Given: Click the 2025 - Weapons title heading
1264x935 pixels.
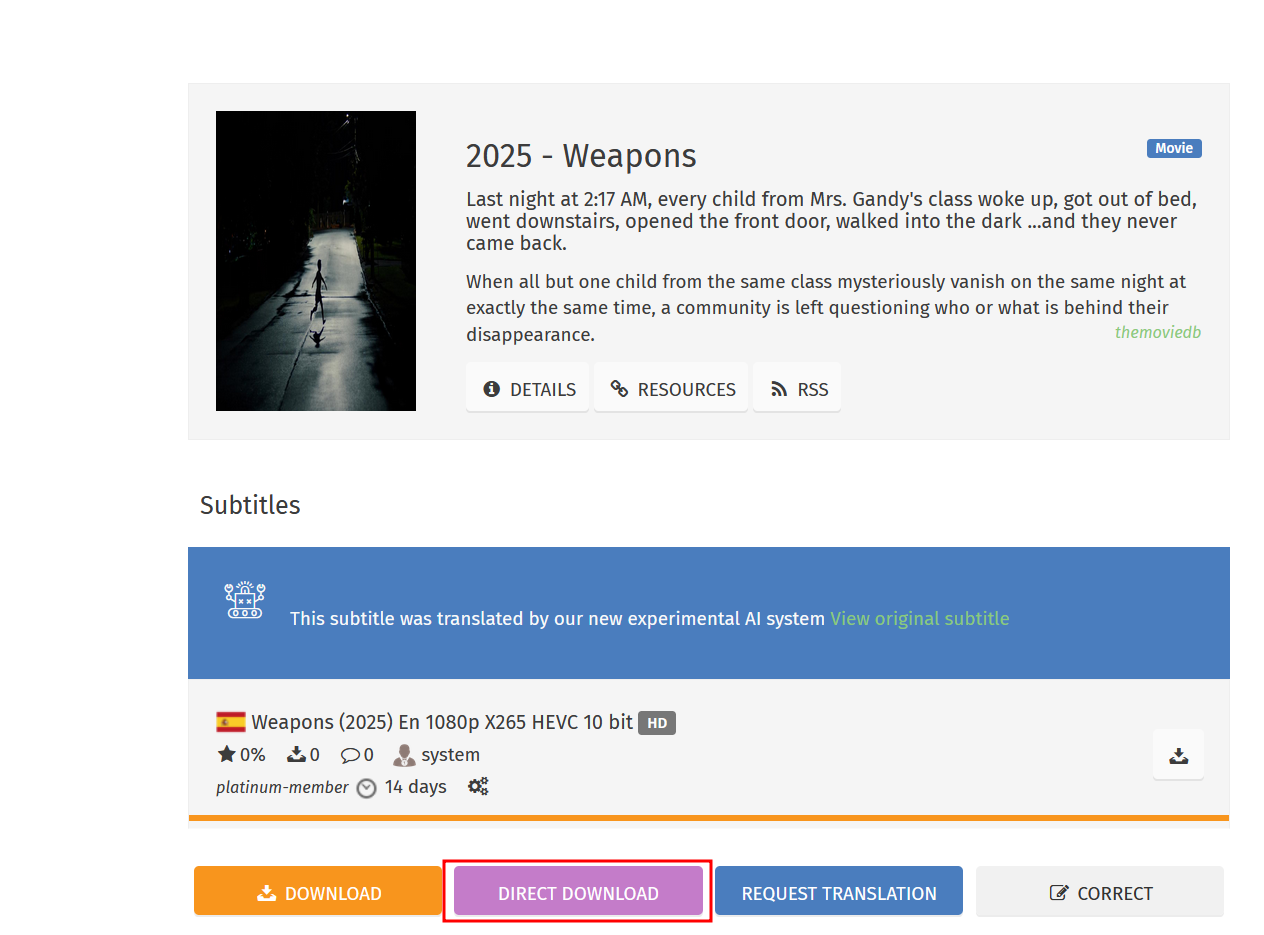Looking at the screenshot, I should 581,156.
